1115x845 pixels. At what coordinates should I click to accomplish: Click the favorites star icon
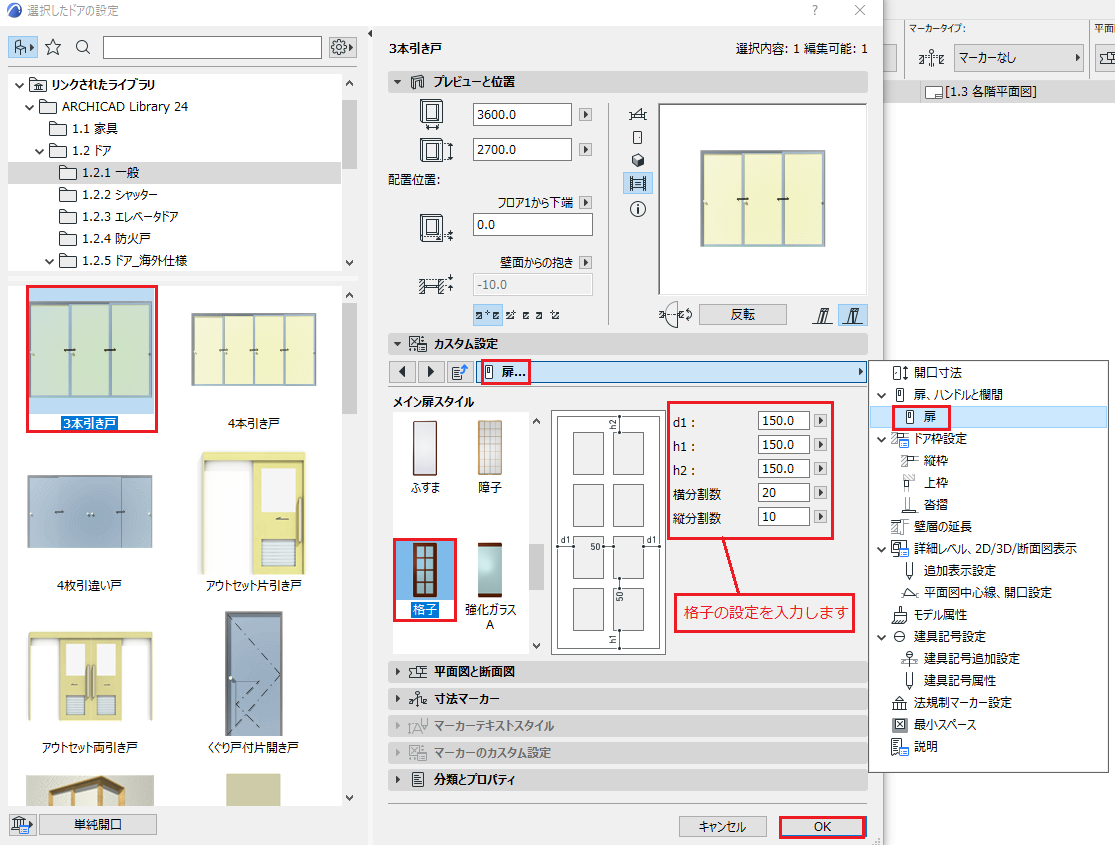[x=53, y=47]
